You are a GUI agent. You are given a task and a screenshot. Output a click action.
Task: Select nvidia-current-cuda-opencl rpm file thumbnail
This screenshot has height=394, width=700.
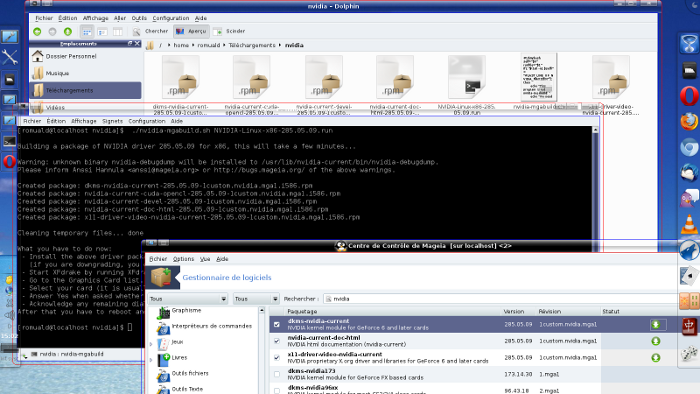pos(251,77)
